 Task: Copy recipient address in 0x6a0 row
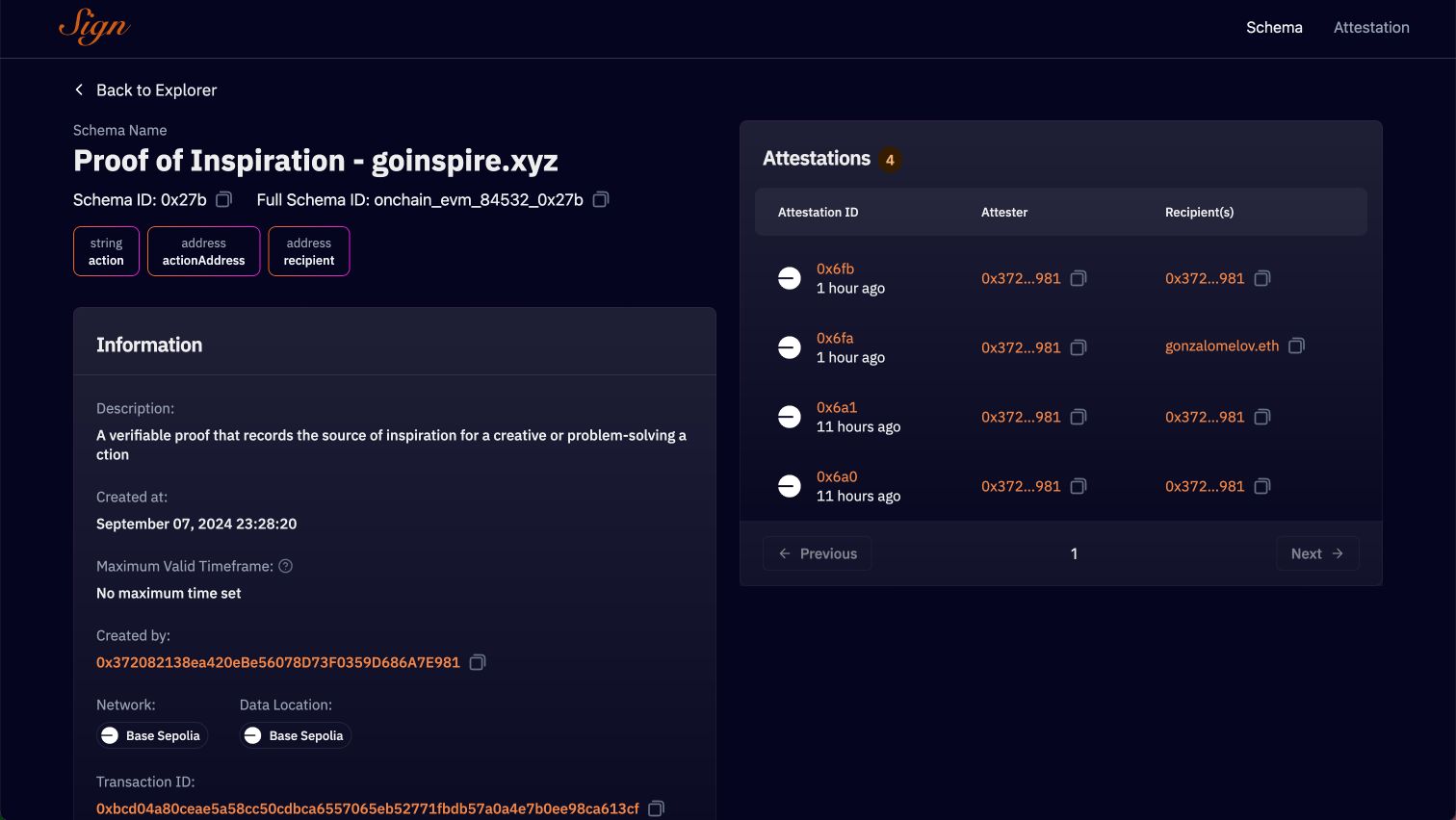coord(1262,486)
